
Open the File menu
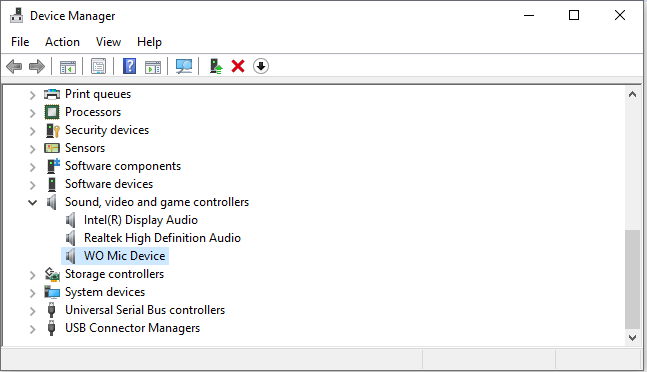click(20, 42)
